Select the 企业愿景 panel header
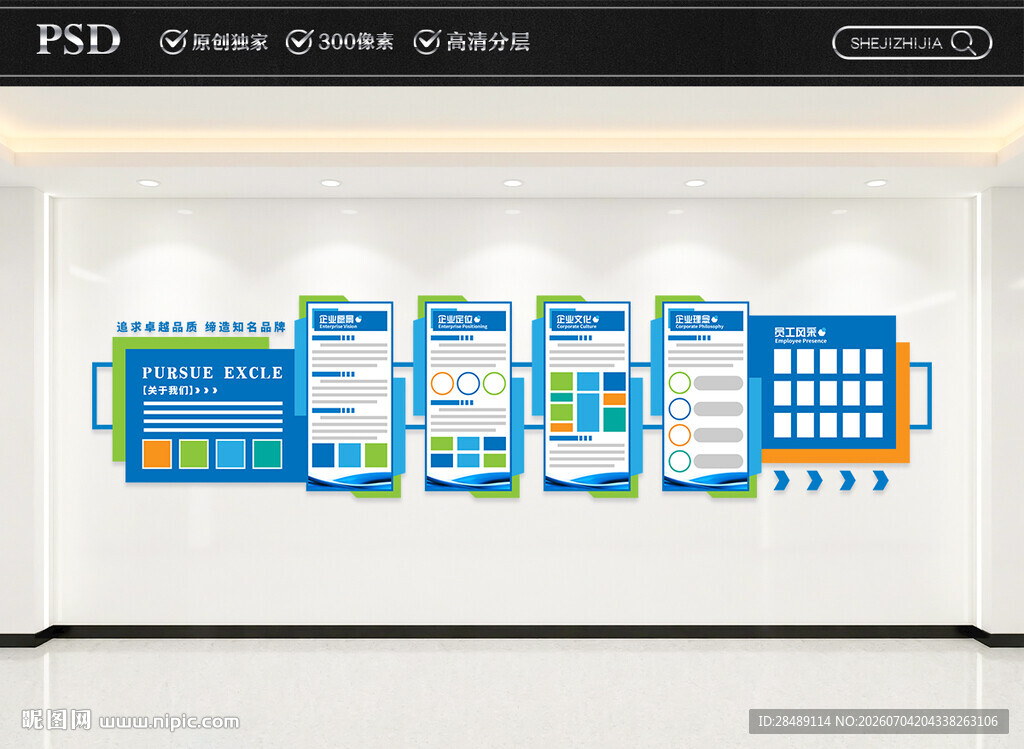Screen dimensions: 1024x749 [x=350, y=321]
